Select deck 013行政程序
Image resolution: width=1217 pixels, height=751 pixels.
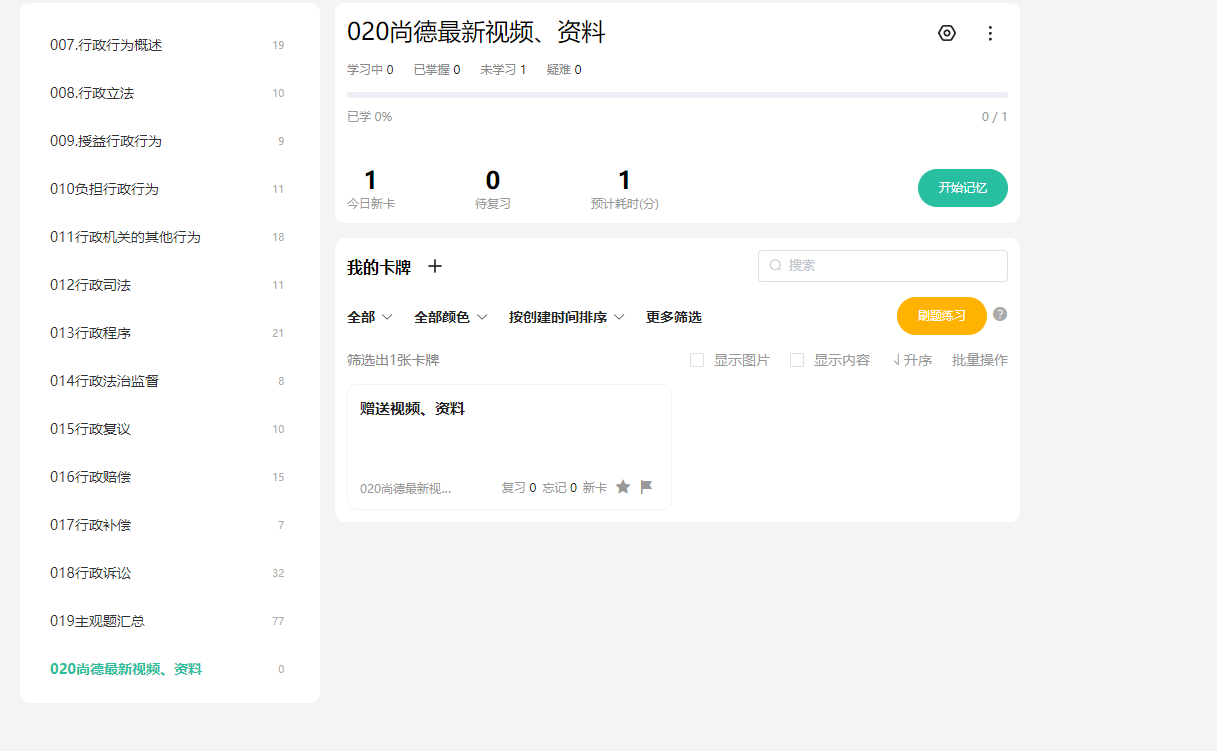pos(170,333)
